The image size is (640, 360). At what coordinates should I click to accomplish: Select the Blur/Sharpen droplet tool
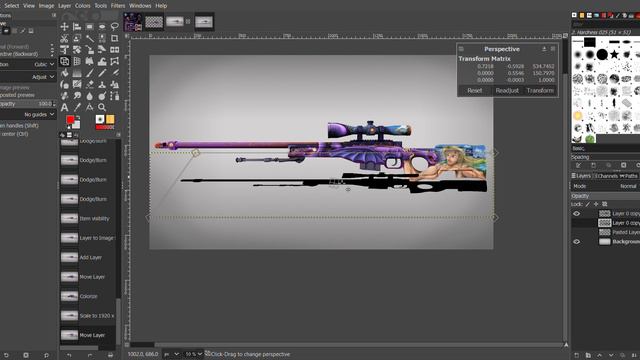tap(89, 96)
